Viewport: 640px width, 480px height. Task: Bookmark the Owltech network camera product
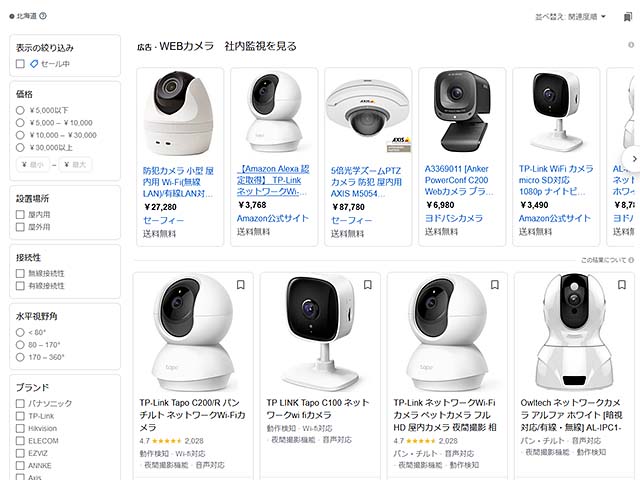click(x=622, y=284)
